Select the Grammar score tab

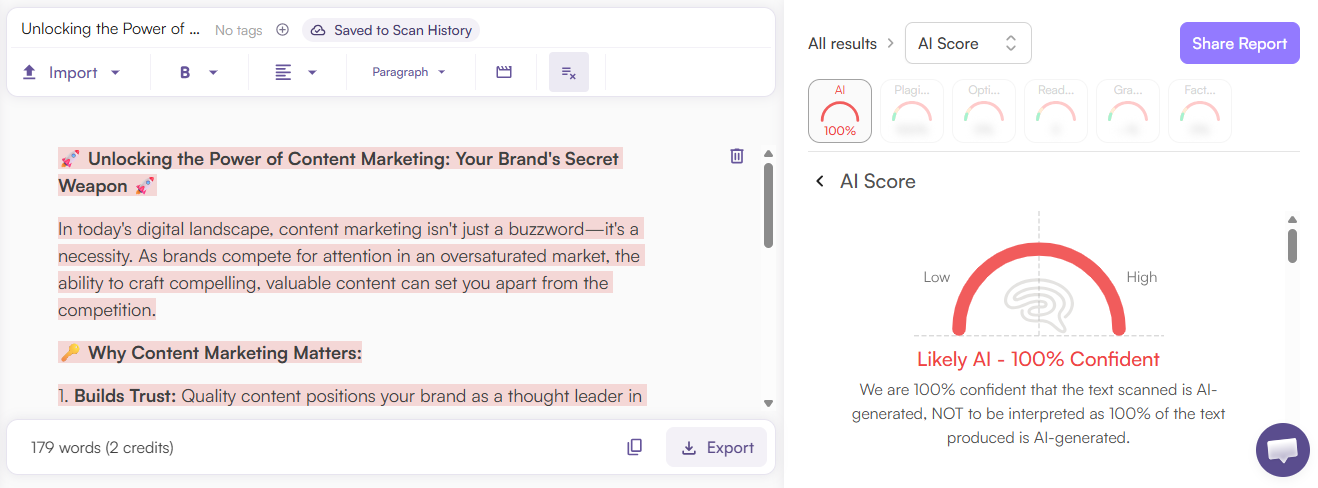tap(1128, 111)
